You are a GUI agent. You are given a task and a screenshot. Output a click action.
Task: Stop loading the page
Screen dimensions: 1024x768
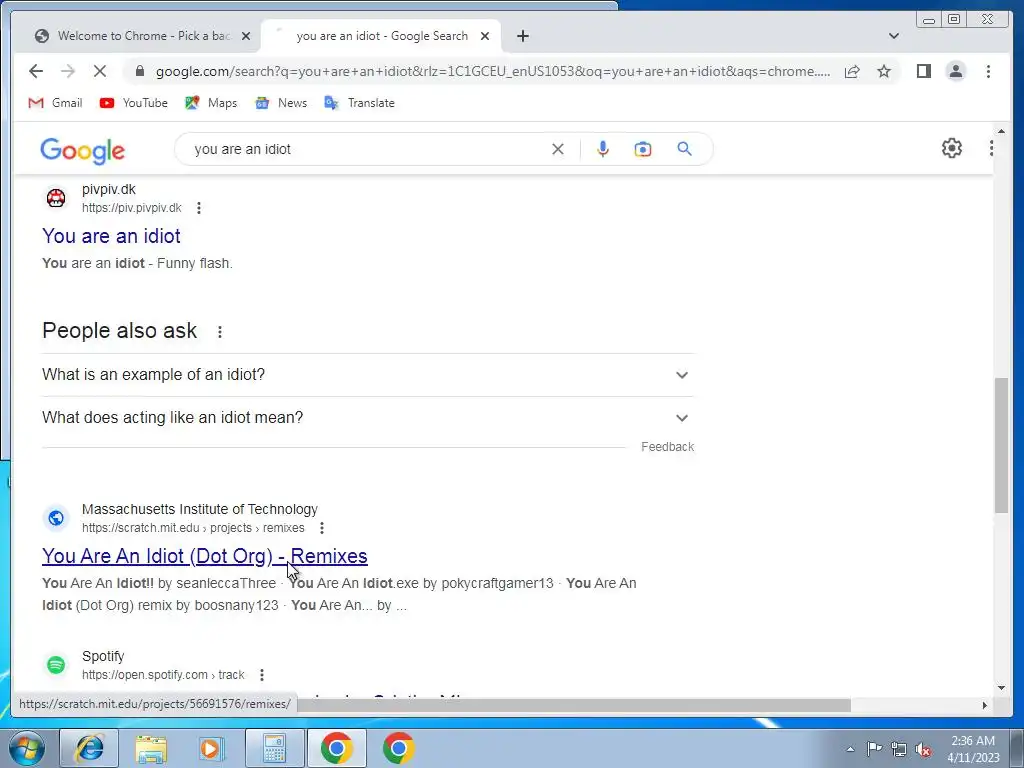(100, 71)
